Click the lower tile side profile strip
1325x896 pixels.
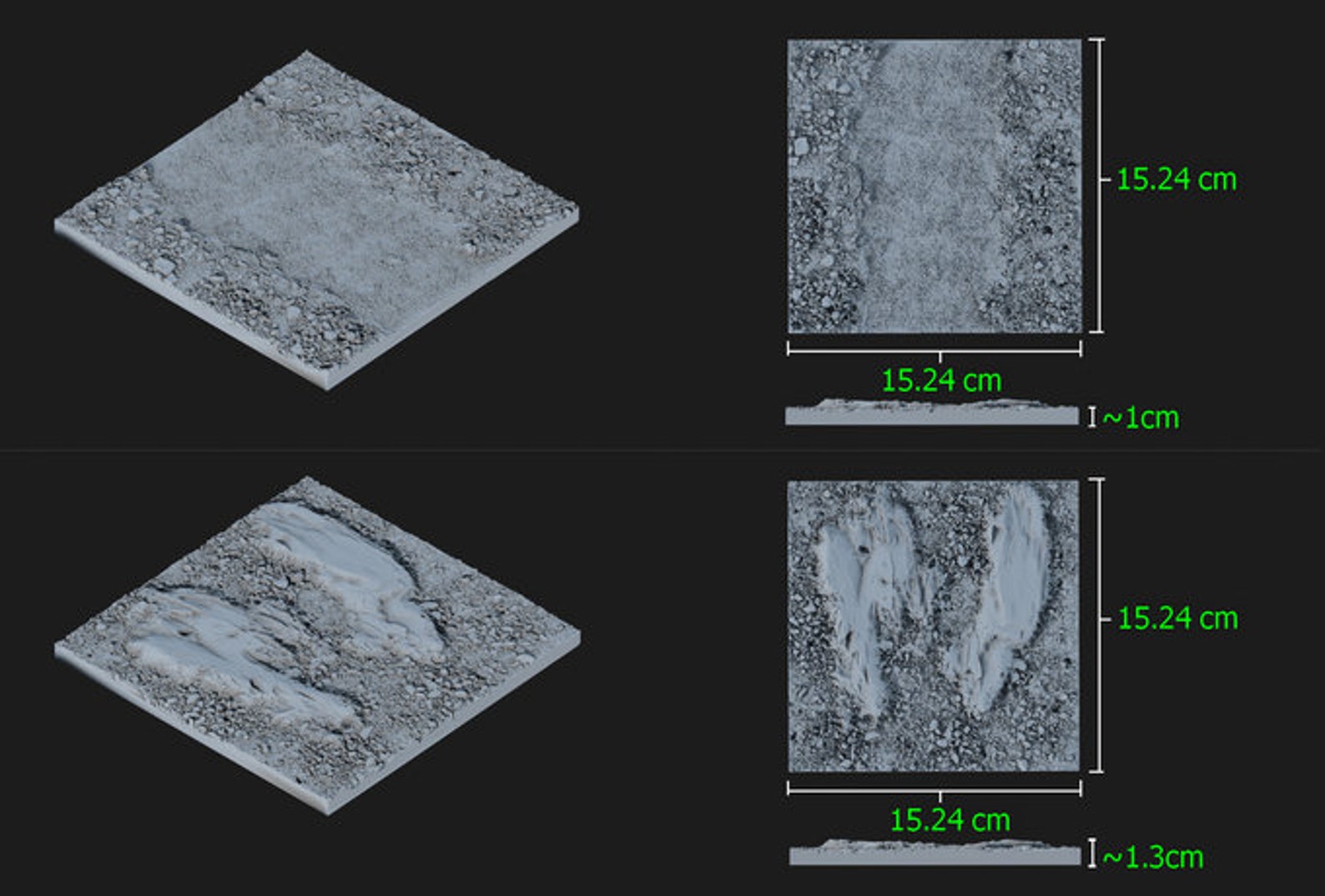pyautogui.click(x=935, y=853)
